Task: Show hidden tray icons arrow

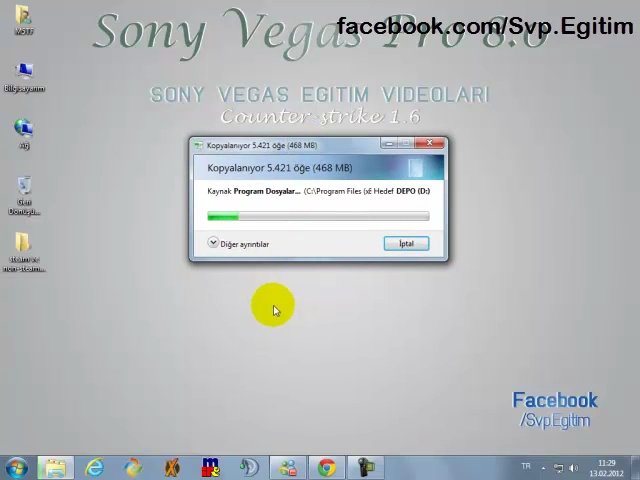Action: (543, 468)
